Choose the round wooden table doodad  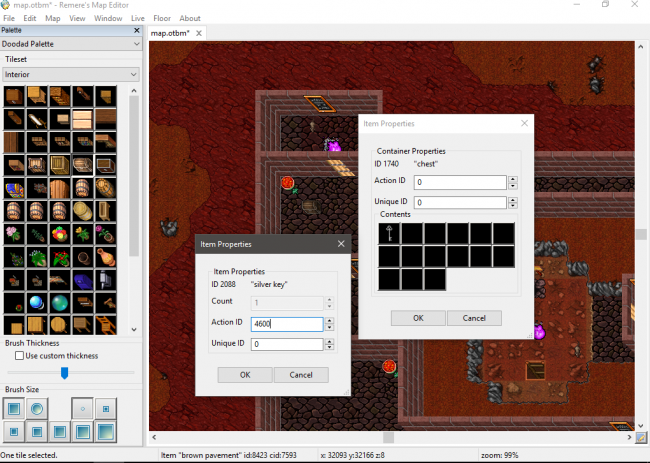[x=60, y=325]
